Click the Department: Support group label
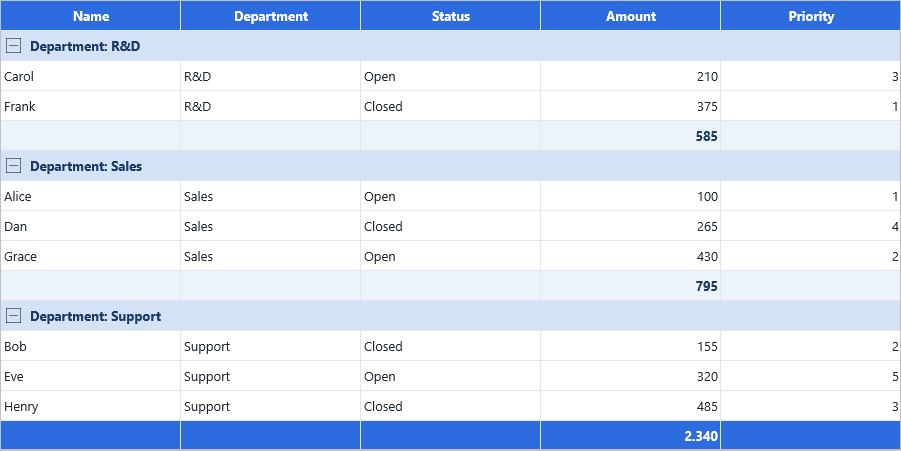Image resolution: width=901 pixels, height=451 pixels. click(x=95, y=316)
